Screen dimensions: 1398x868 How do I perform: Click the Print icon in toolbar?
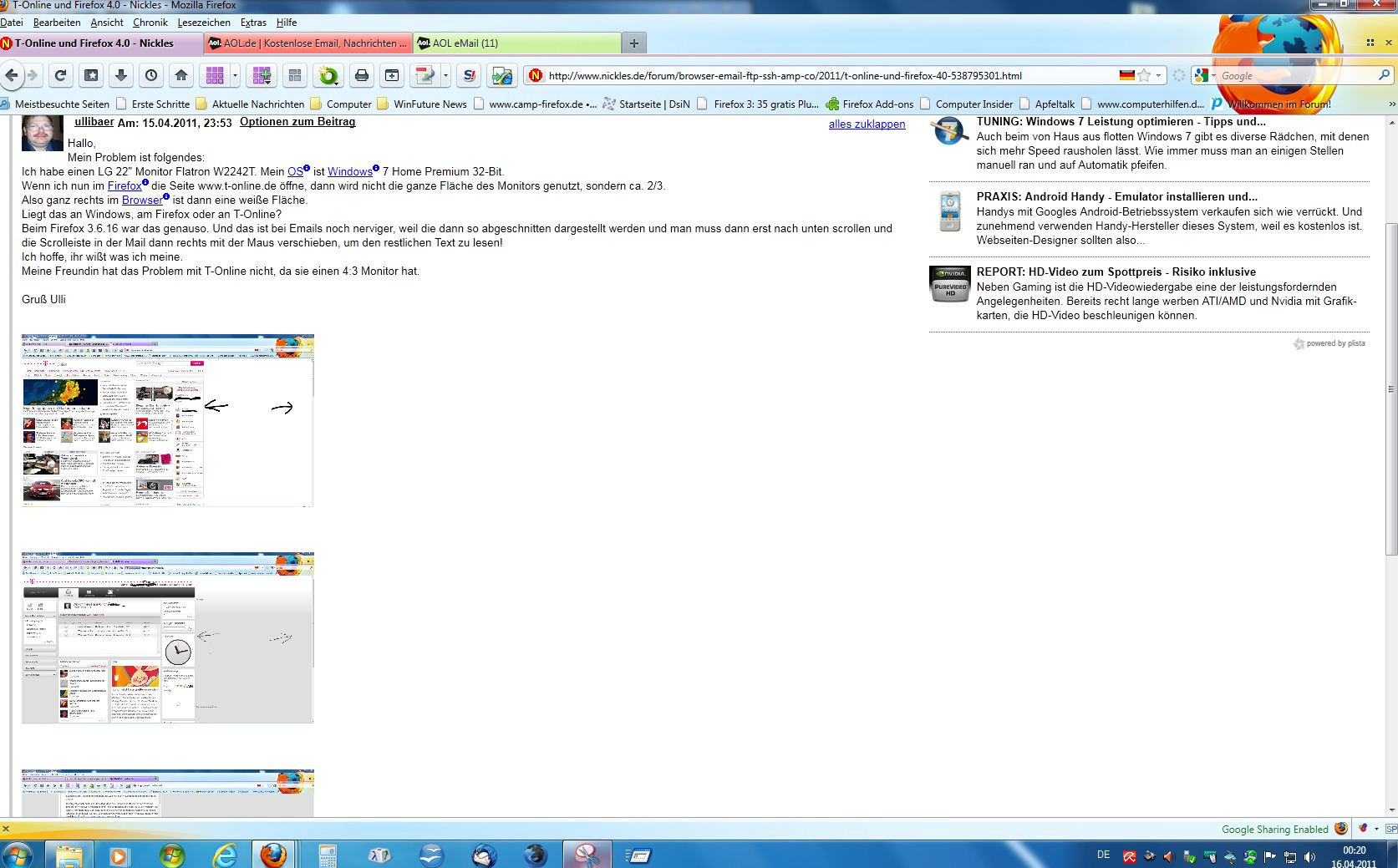(362, 76)
